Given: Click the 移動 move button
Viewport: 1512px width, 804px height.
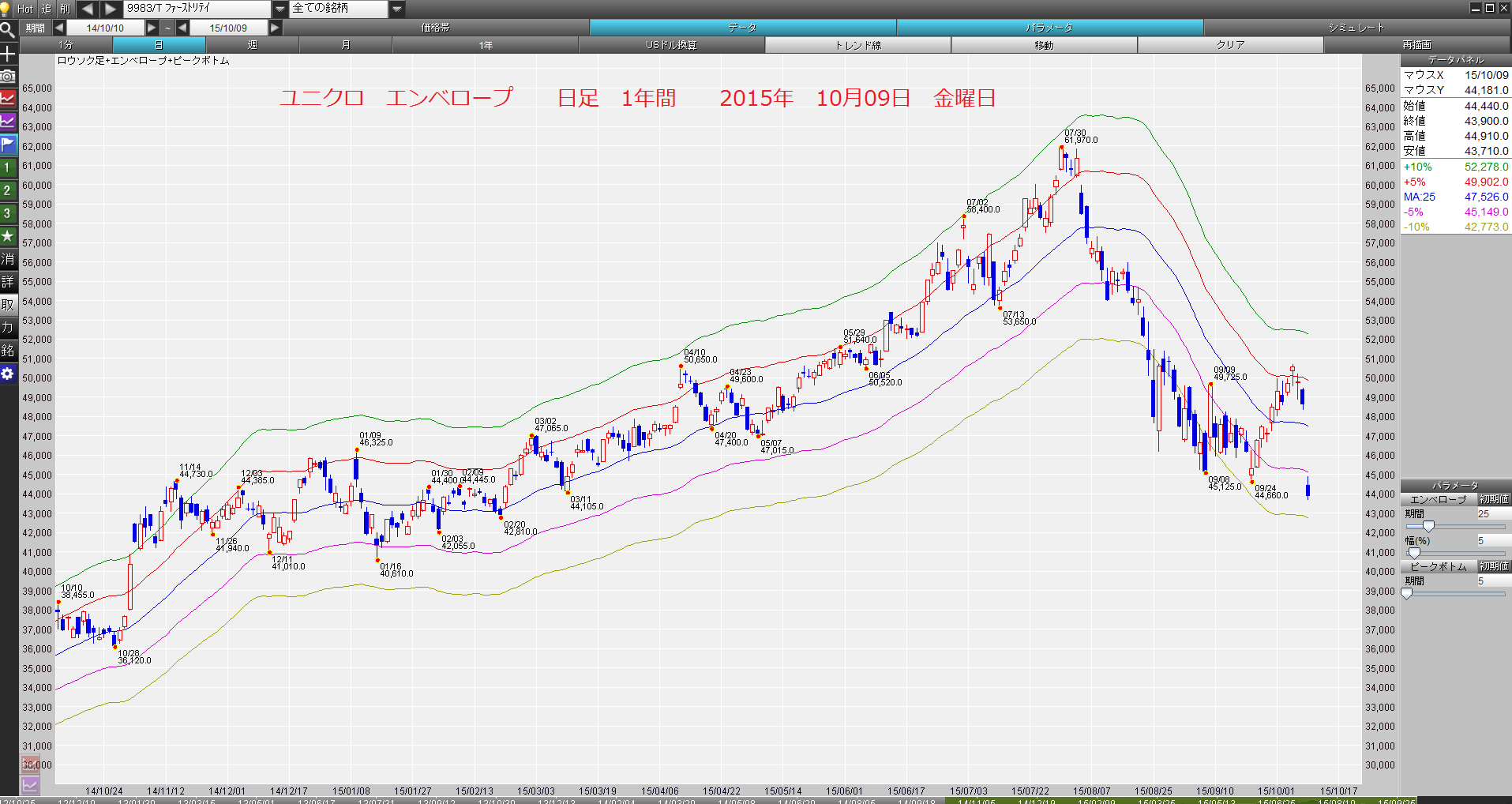Looking at the screenshot, I should 1045,45.
